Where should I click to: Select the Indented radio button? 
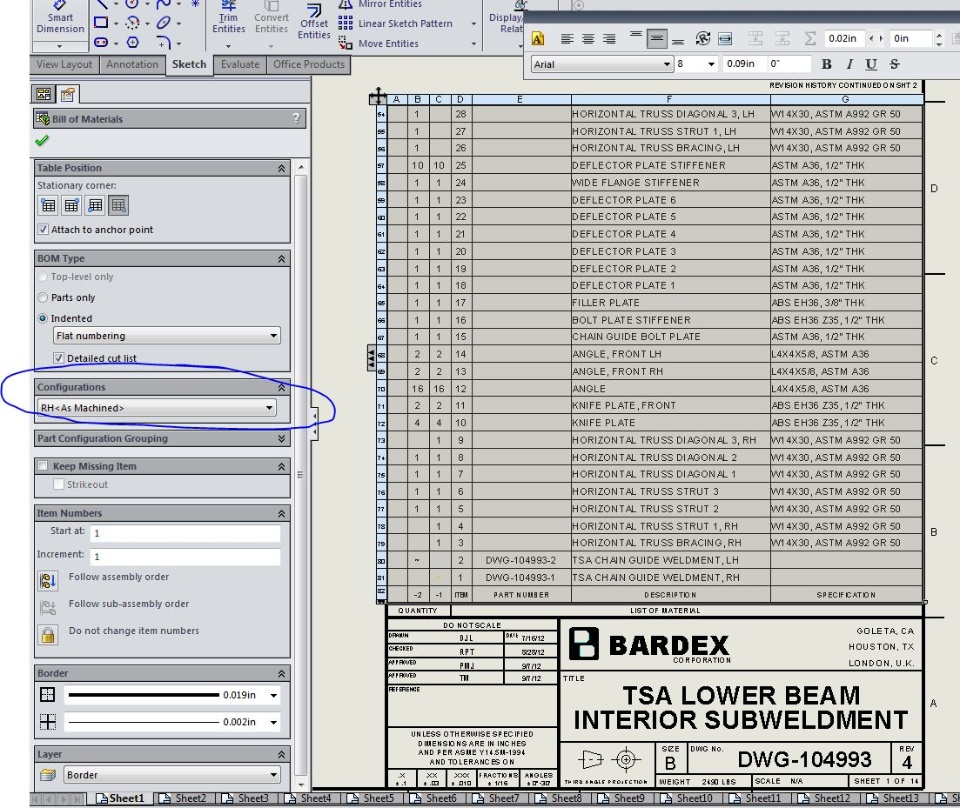(43, 318)
